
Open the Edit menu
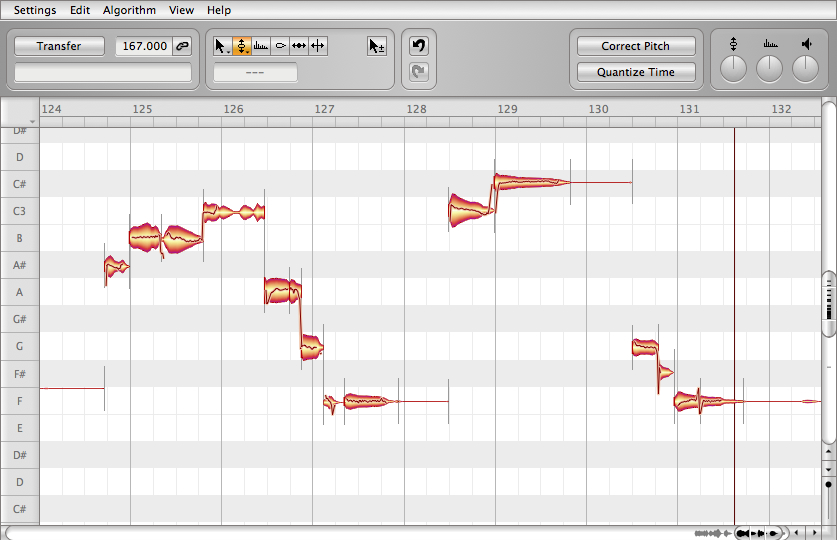tap(80, 10)
